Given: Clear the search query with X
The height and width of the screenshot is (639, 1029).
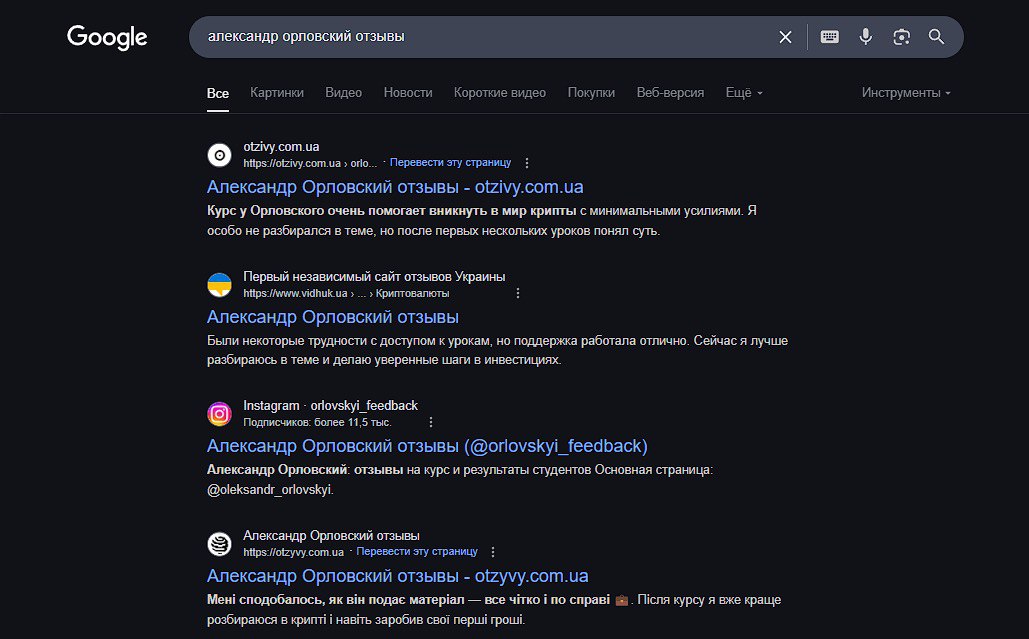Looking at the screenshot, I should (x=785, y=37).
